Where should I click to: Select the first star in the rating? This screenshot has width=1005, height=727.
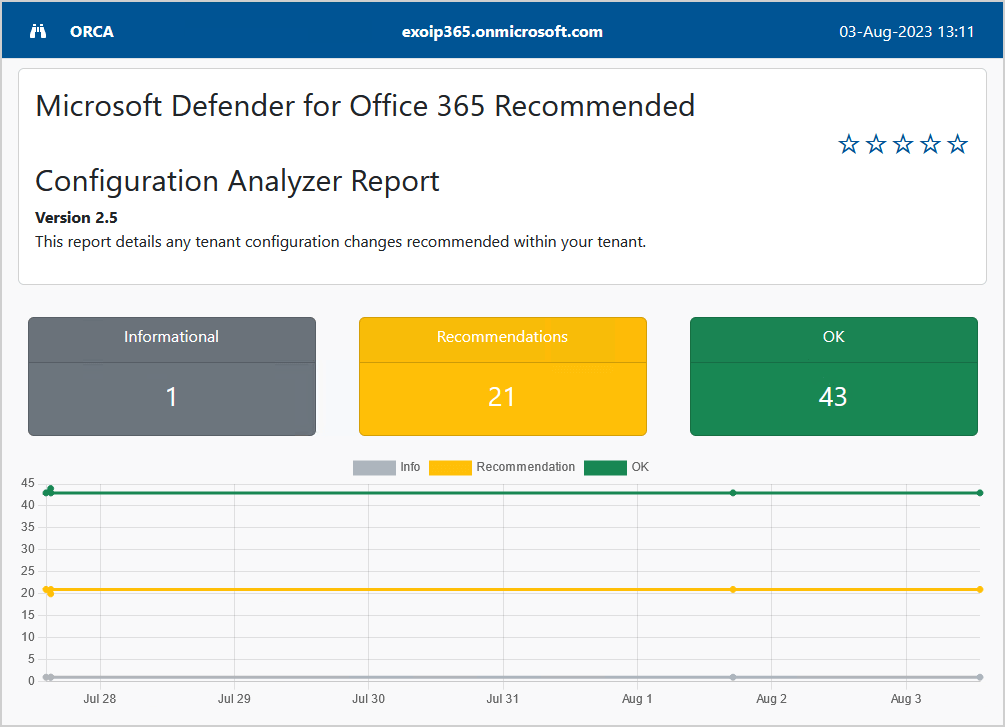click(x=849, y=145)
